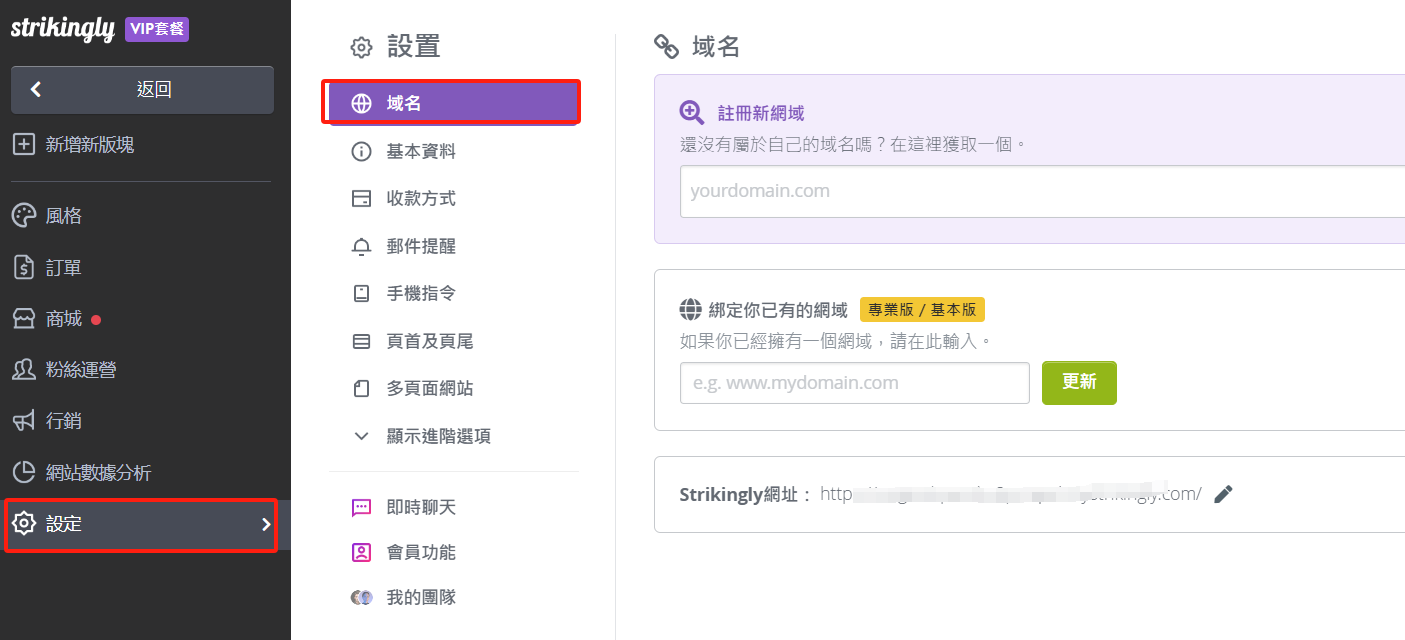Image resolution: width=1405 pixels, height=640 pixels.
Task: Open the 粉絲運營 sidebar item
Action: coord(81,370)
